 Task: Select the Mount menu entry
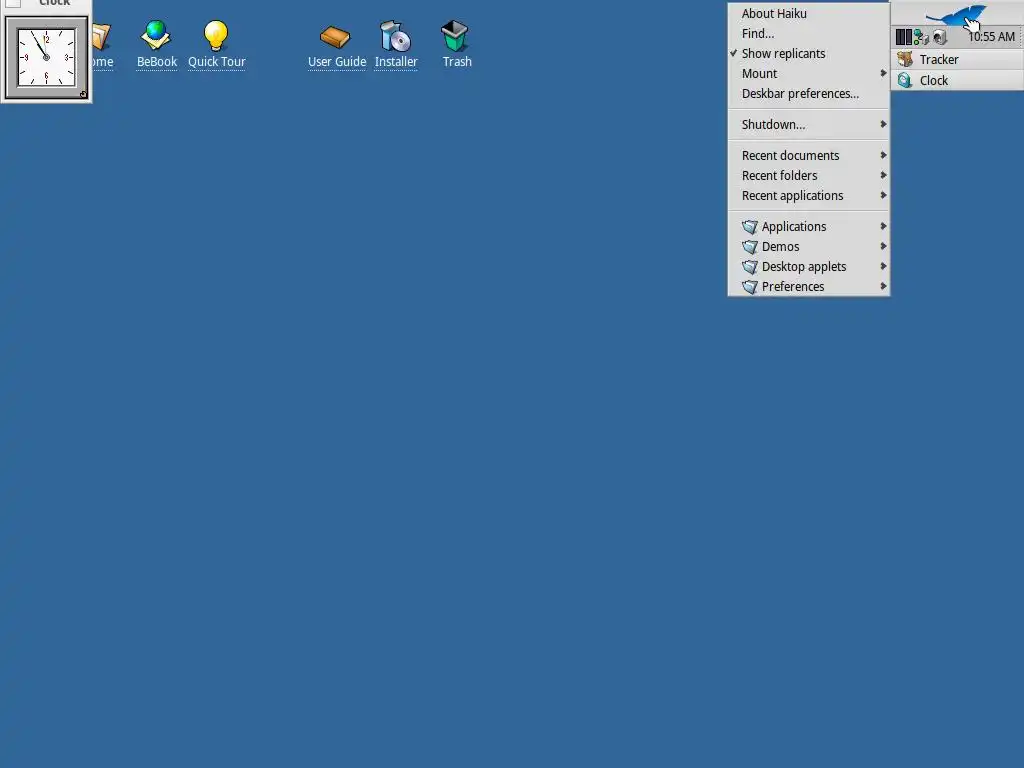click(809, 74)
